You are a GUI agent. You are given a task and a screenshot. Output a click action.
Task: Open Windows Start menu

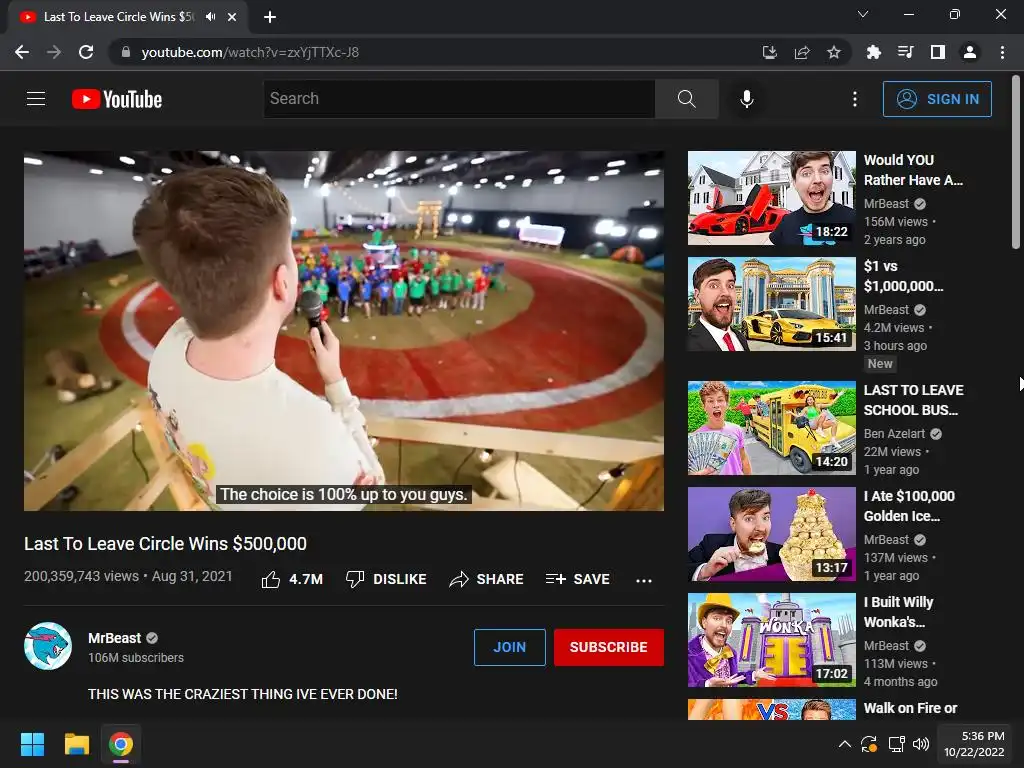(x=32, y=744)
